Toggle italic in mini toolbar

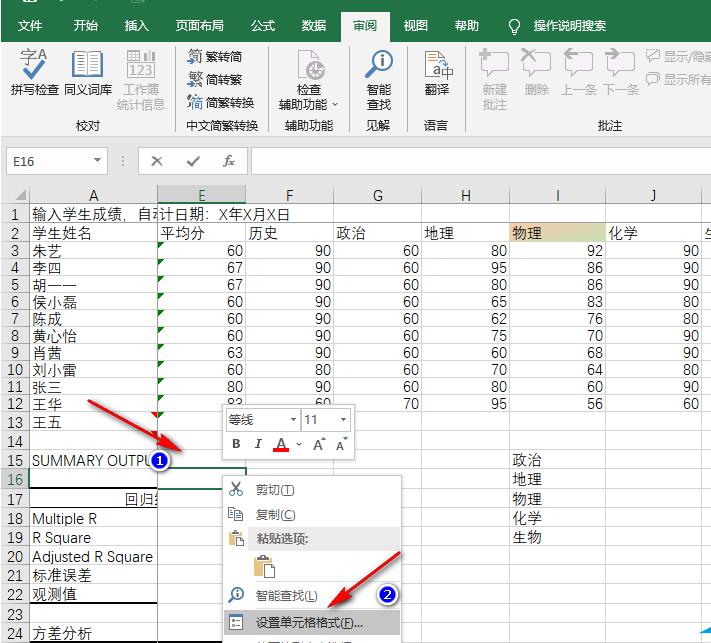coord(258,444)
